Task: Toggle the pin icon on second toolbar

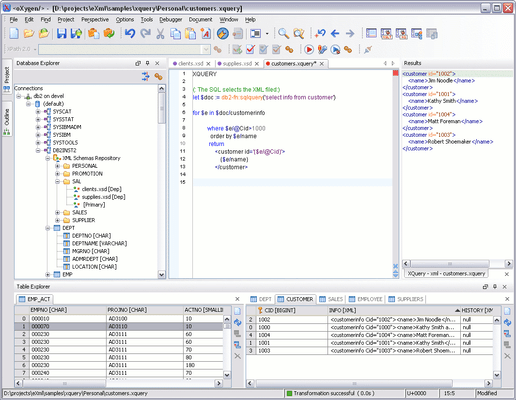Action: pyautogui.click(x=368, y=50)
